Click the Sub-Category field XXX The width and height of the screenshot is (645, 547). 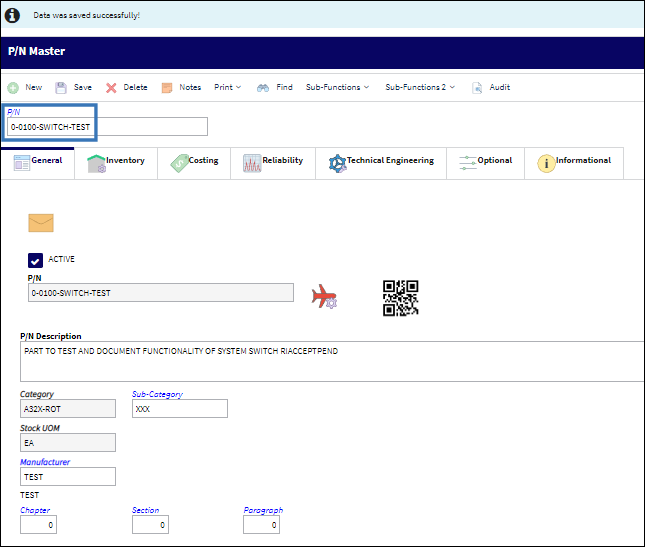click(180, 409)
